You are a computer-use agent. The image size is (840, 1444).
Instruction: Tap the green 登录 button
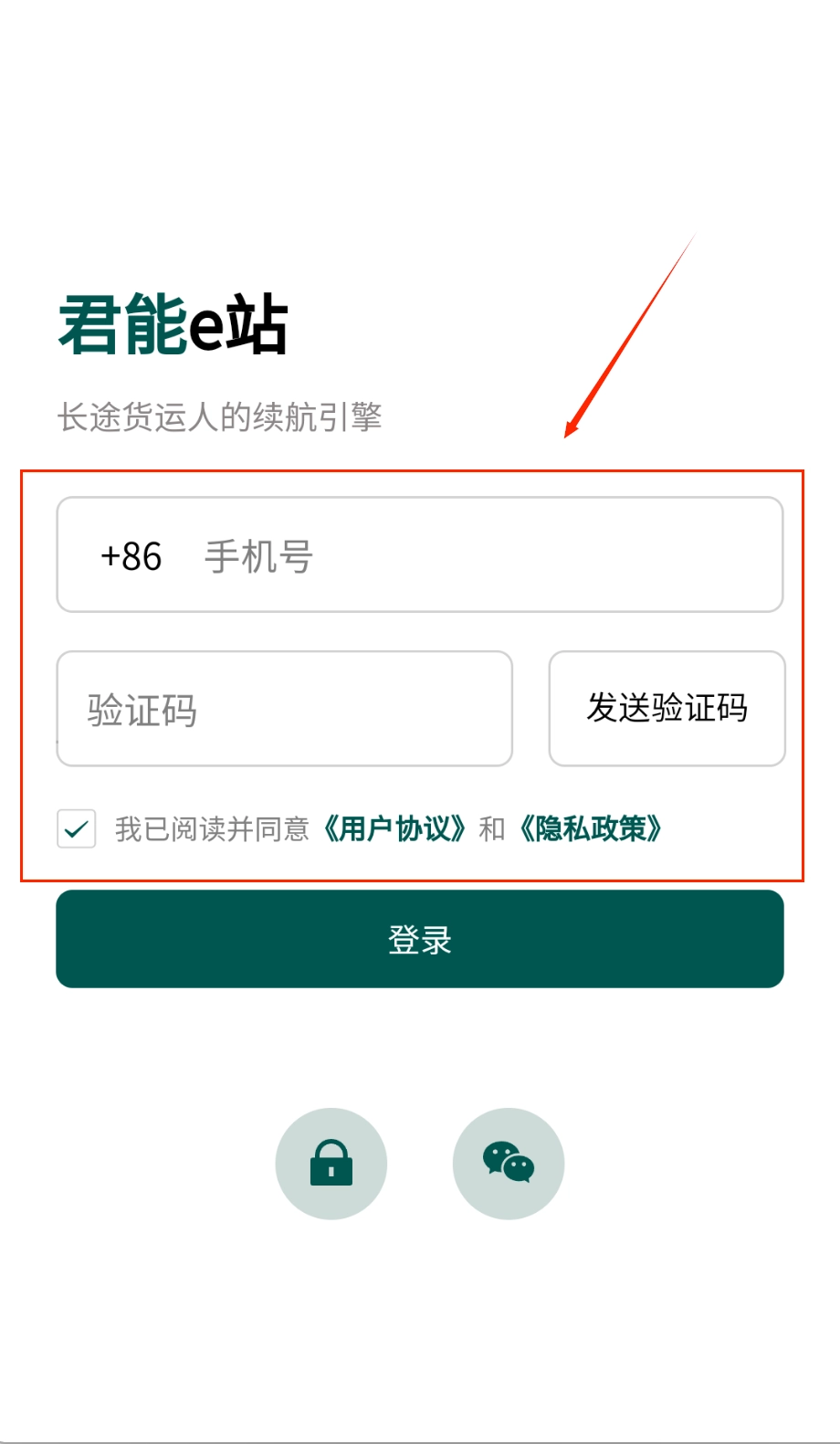420,939
